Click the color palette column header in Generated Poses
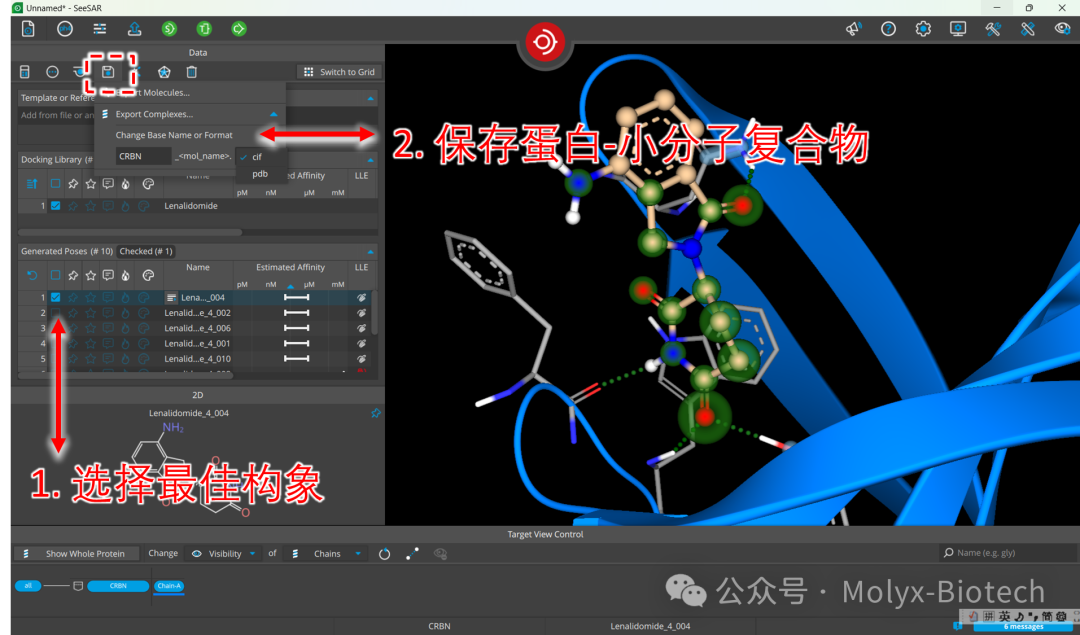 [147, 275]
